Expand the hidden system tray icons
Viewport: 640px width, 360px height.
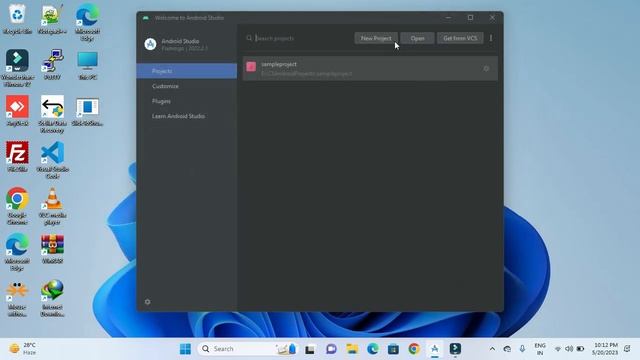point(492,349)
